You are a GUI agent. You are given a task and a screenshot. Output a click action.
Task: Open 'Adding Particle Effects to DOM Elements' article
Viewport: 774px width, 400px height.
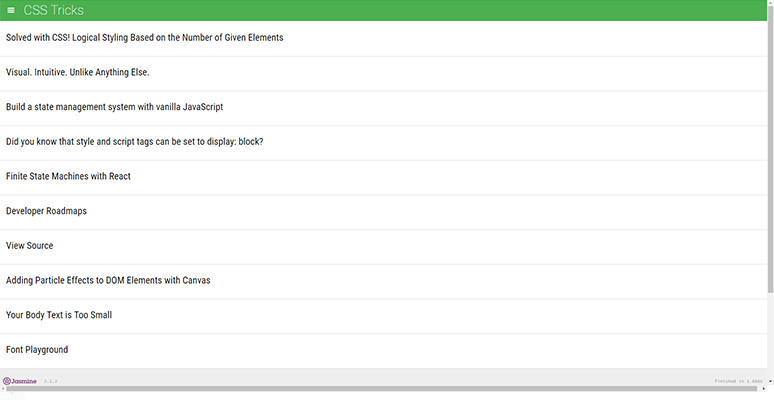point(108,280)
